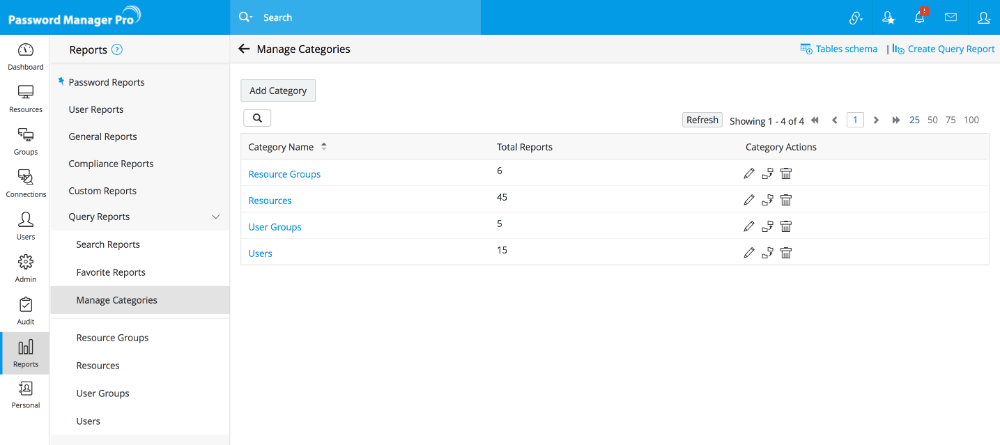Edit the Resource Groups category

749,173
